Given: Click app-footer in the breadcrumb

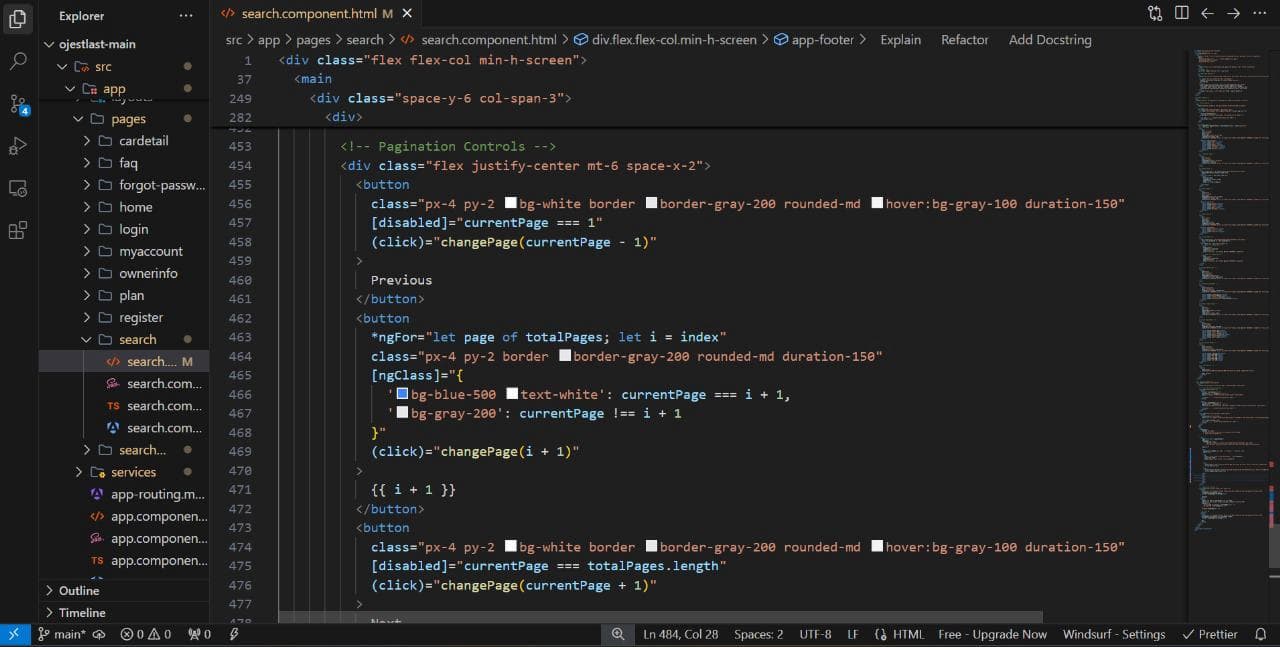Looking at the screenshot, I should [x=822, y=40].
